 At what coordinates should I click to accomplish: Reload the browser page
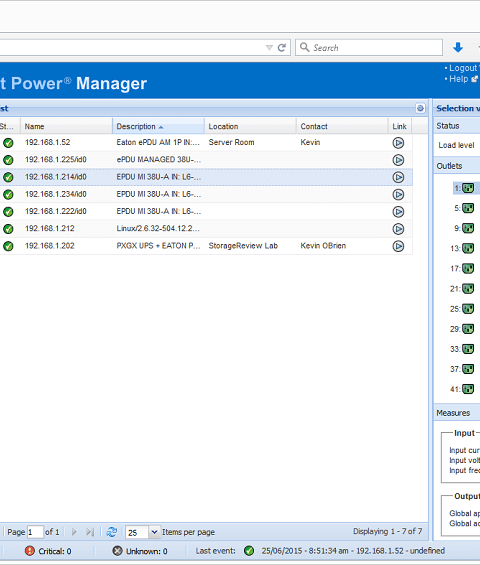click(282, 48)
